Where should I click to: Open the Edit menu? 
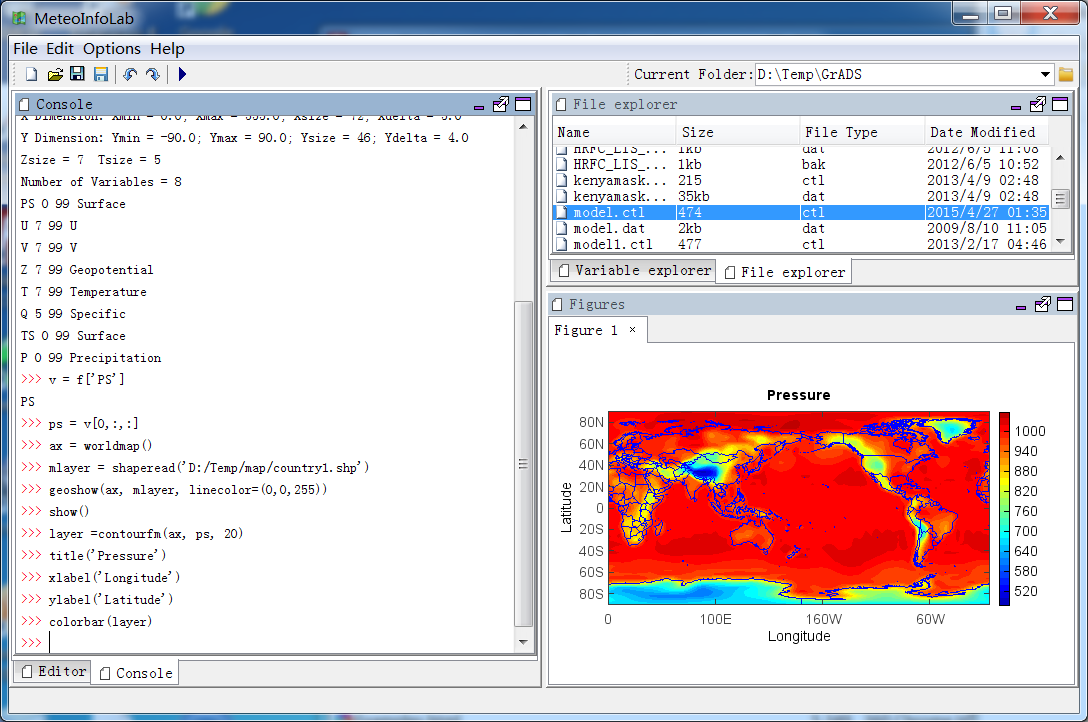(x=60, y=49)
